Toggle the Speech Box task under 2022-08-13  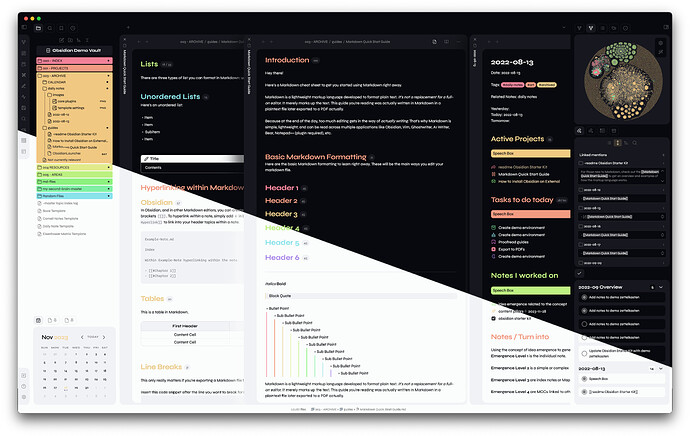(x=584, y=379)
